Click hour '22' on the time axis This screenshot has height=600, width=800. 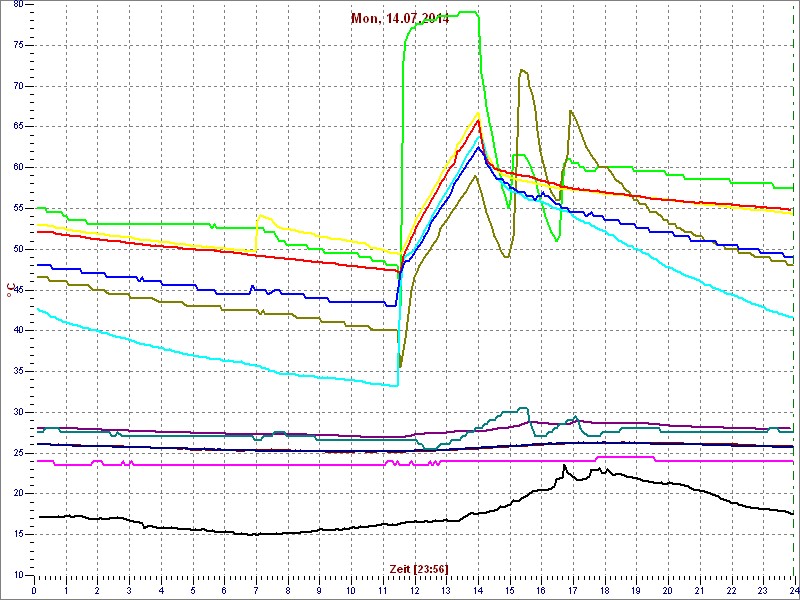click(731, 590)
